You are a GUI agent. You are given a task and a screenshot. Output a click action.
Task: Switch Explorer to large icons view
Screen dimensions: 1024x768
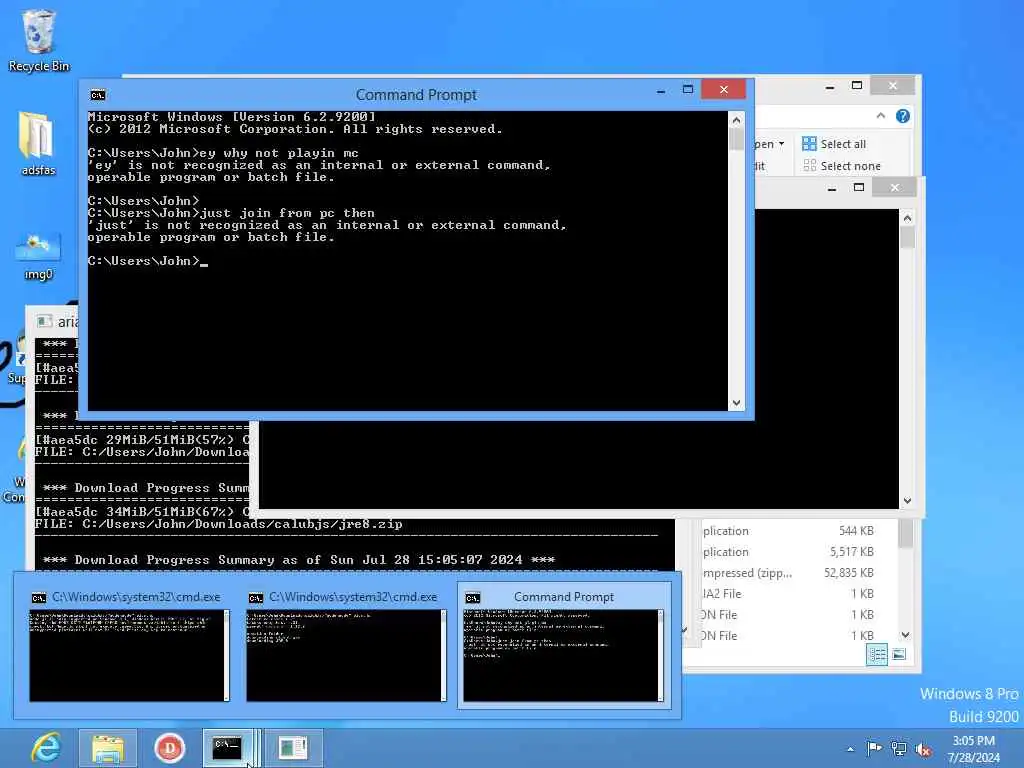[x=899, y=654]
